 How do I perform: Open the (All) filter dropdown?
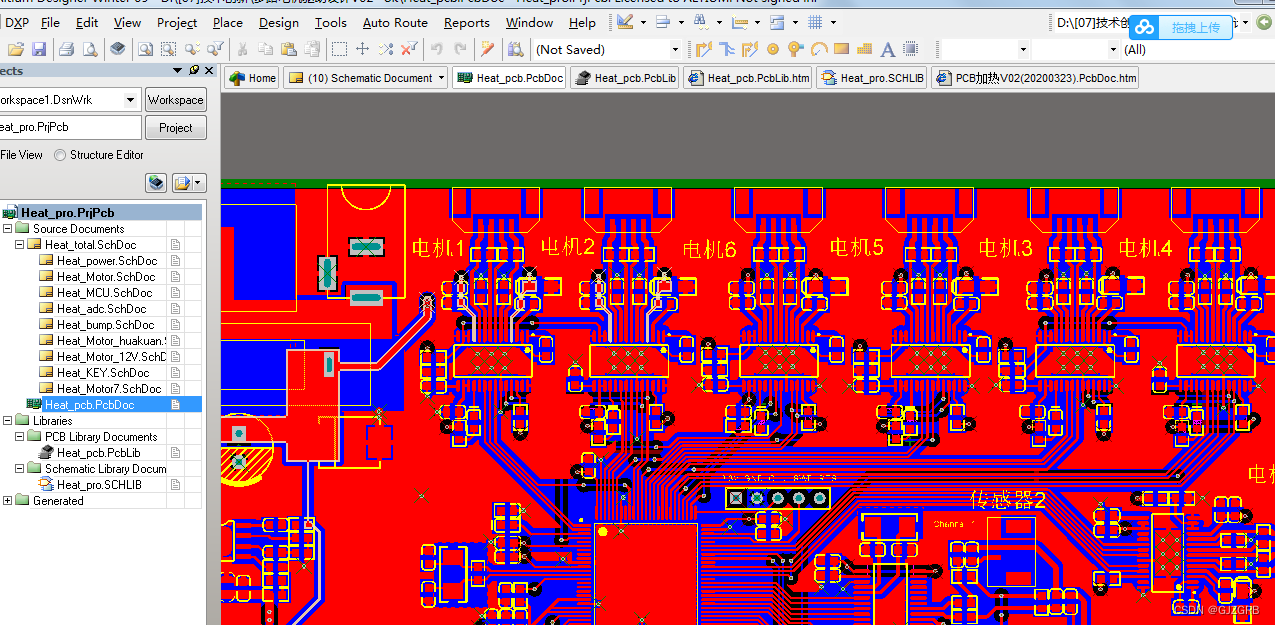(1113, 48)
